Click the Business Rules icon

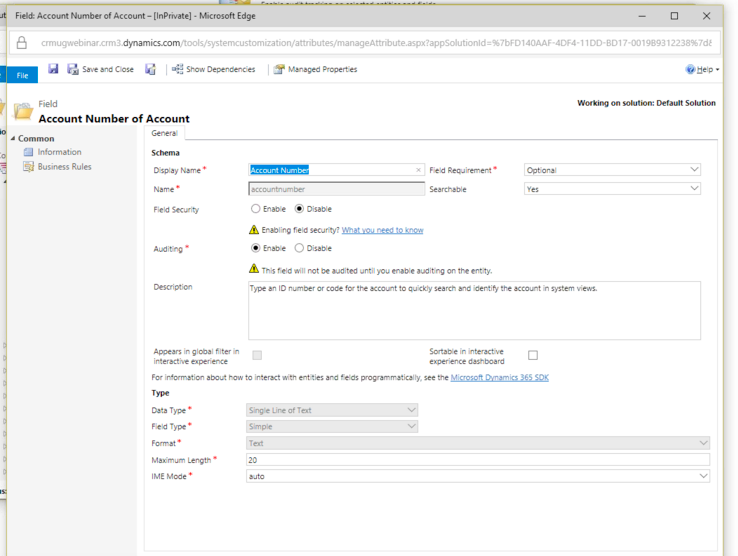click(x=28, y=167)
